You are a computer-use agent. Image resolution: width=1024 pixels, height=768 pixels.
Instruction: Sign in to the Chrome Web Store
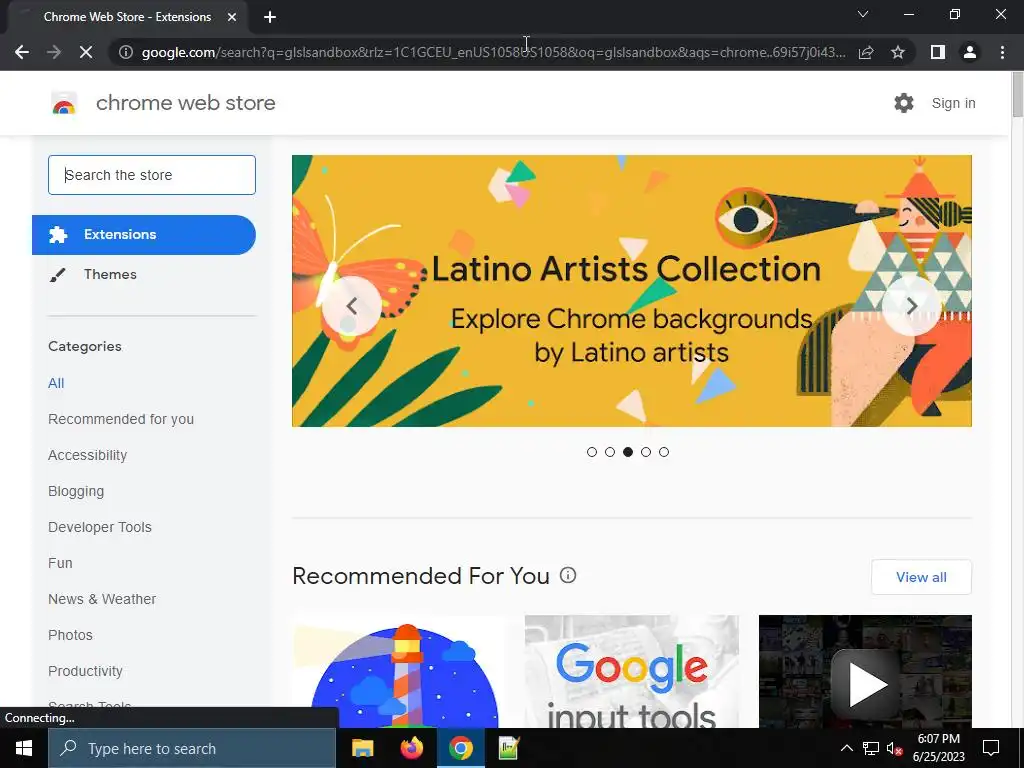(953, 103)
